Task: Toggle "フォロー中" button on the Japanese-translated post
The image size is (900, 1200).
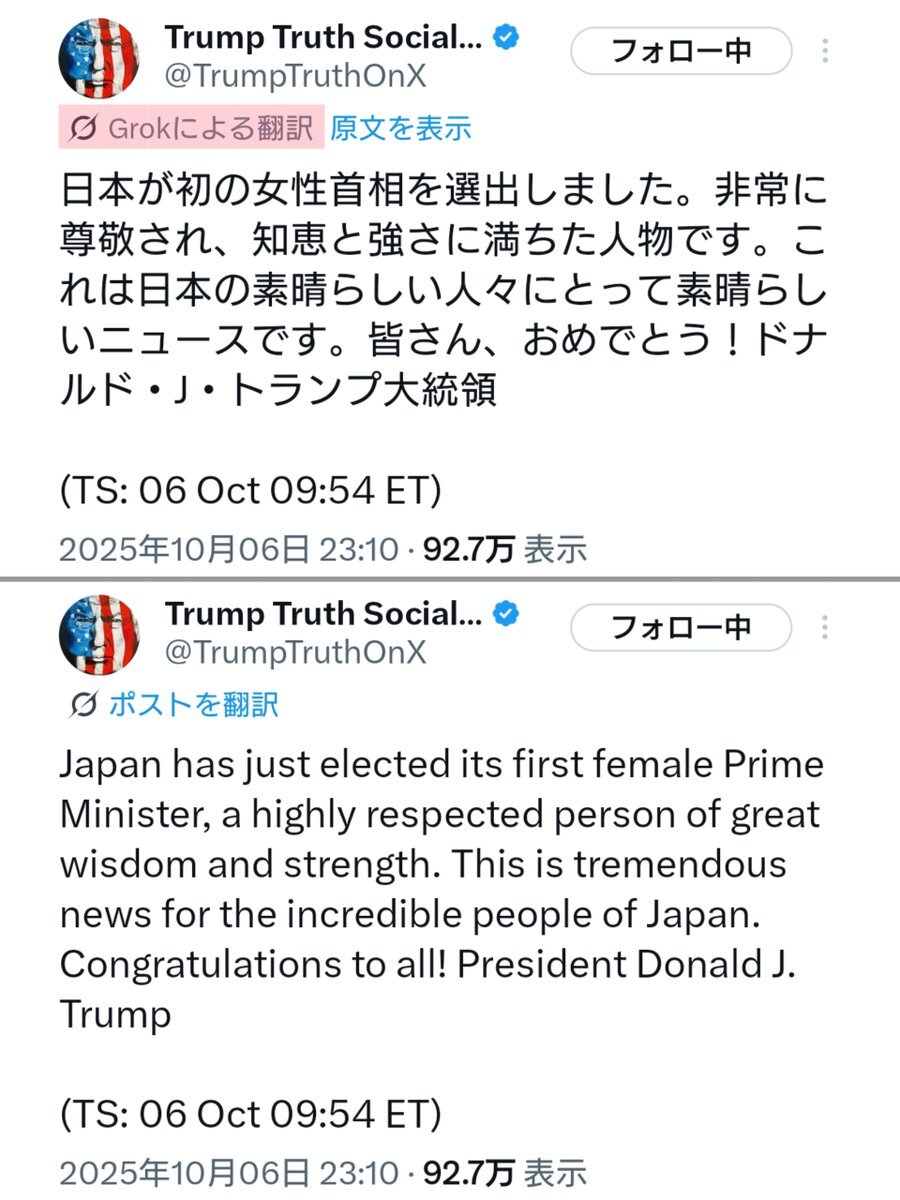Action: (x=681, y=51)
